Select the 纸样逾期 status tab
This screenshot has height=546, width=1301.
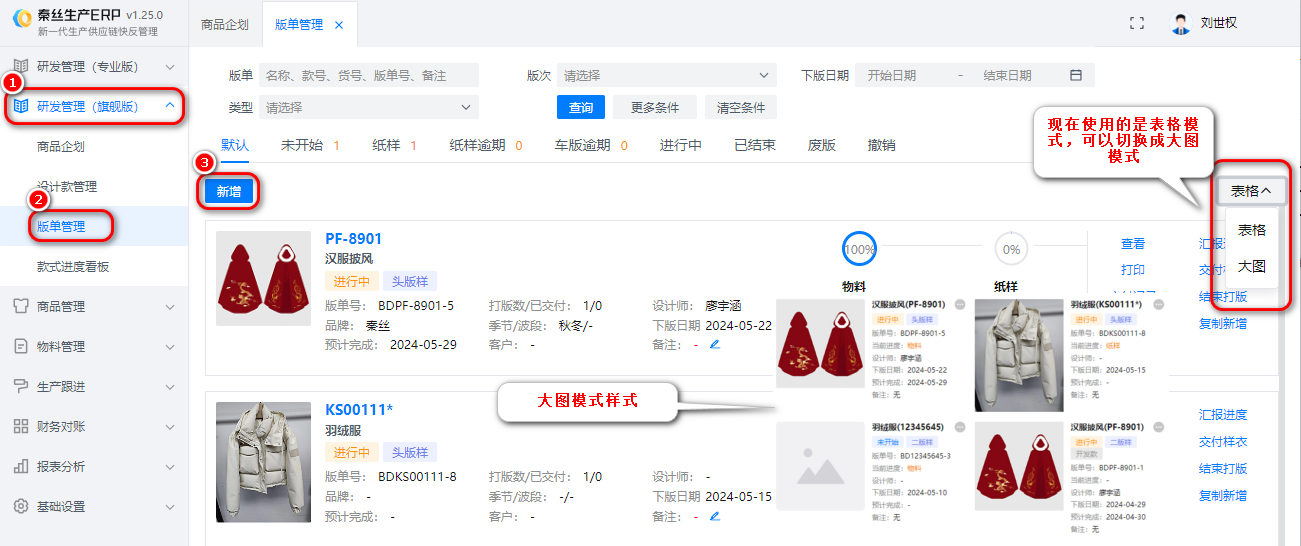[x=486, y=145]
